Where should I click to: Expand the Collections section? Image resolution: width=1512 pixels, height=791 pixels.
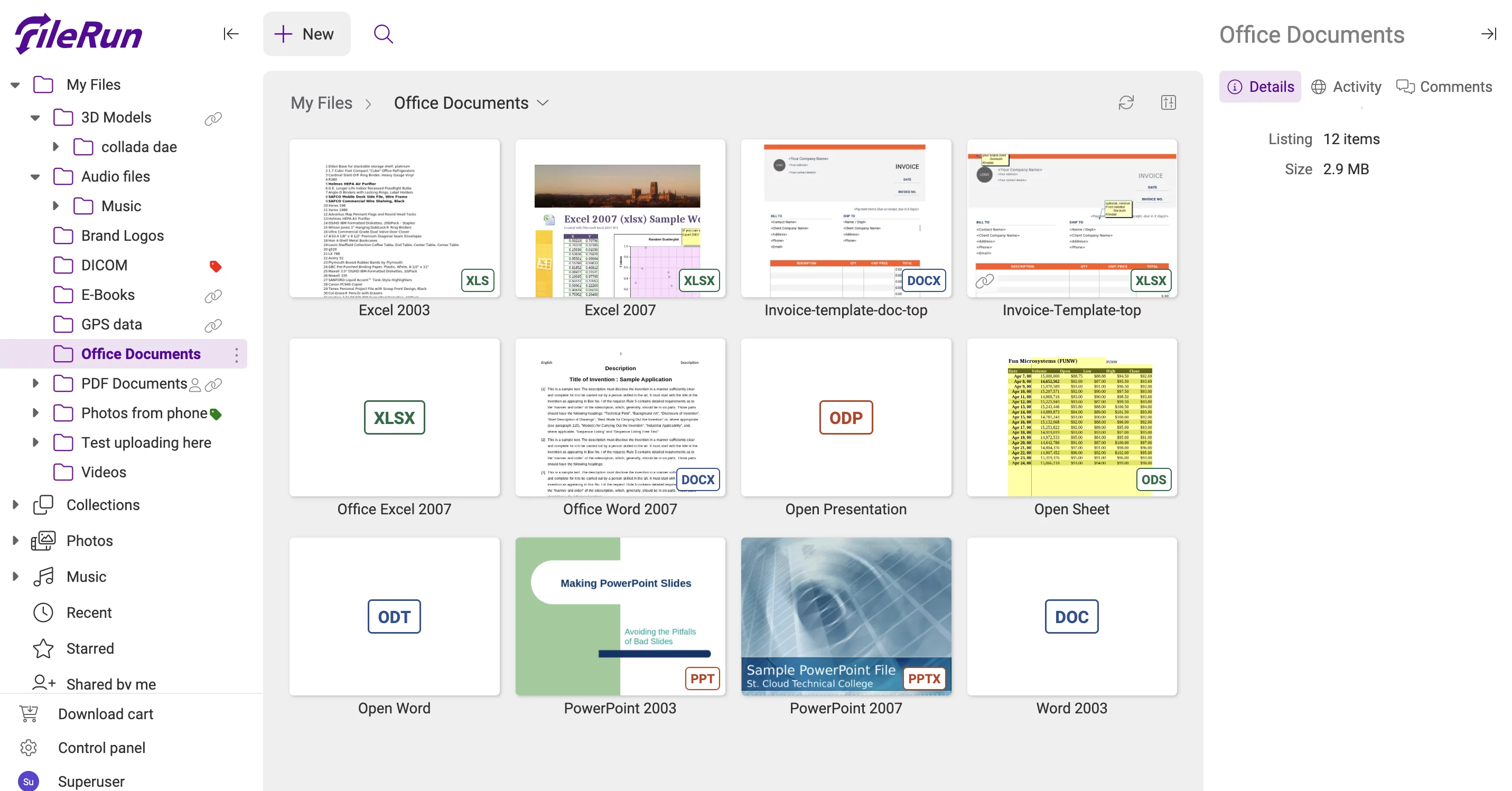pyautogui.click(x=15, y=505)
